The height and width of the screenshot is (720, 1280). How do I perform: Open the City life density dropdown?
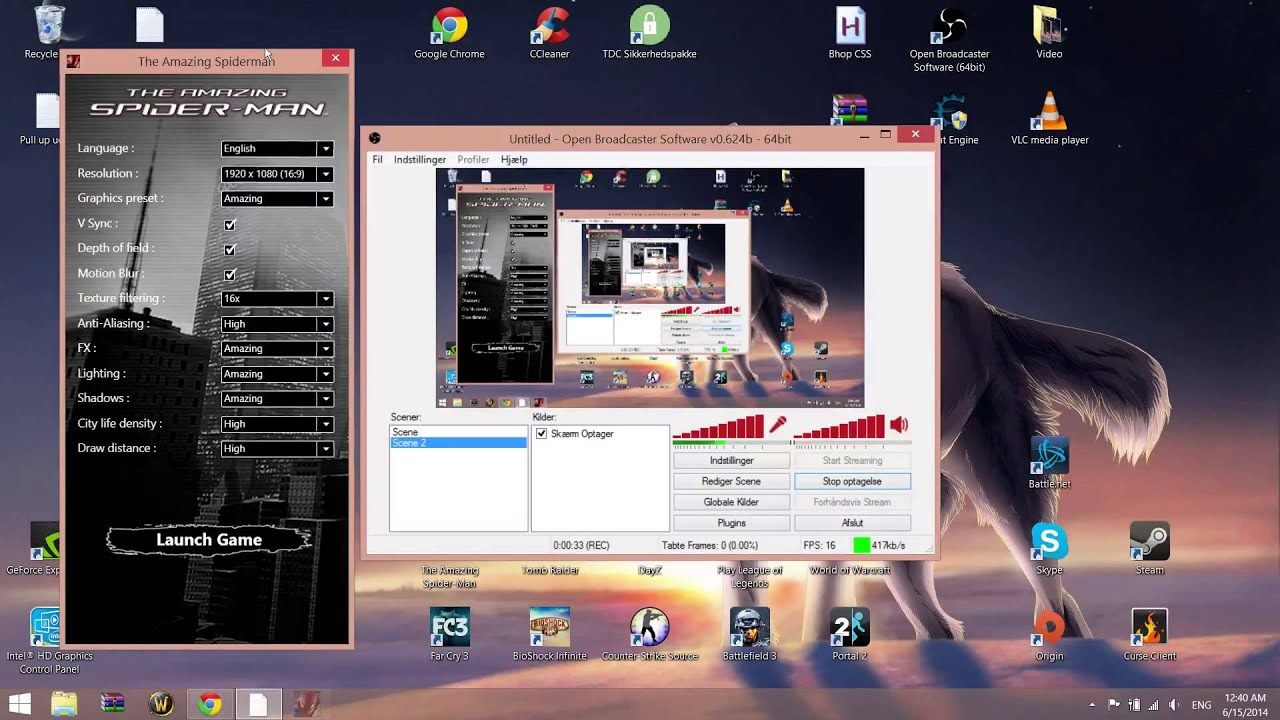coord(276,424)
